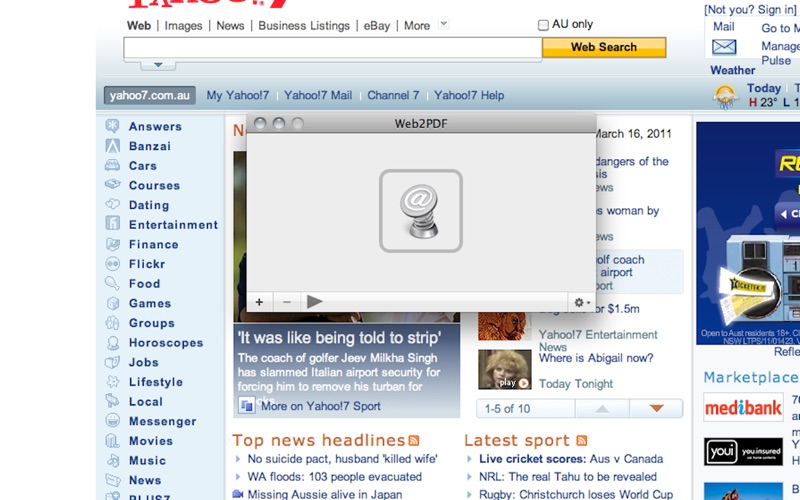Focus the Yahoo search input field
800x500 pixels.
[333, 49]
